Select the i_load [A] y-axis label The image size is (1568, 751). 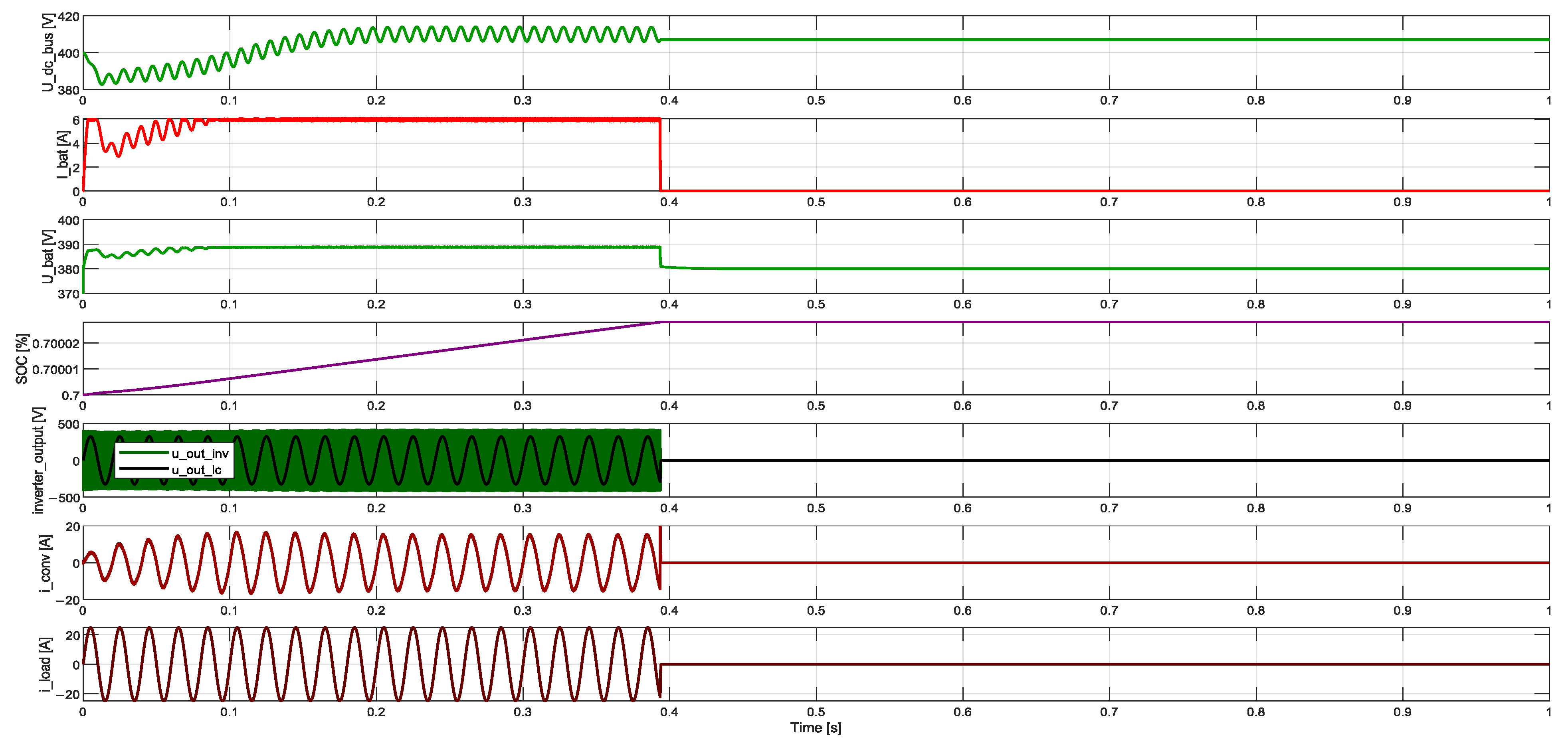pos(45,664)
